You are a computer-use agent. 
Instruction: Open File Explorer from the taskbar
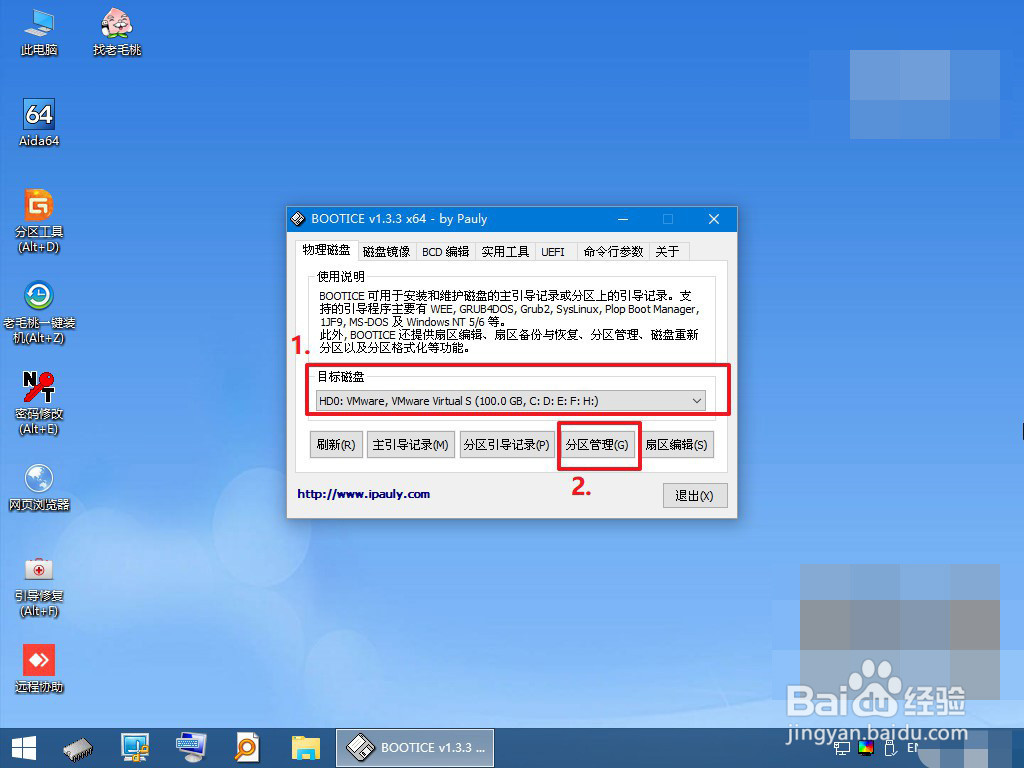click(306, 748)
